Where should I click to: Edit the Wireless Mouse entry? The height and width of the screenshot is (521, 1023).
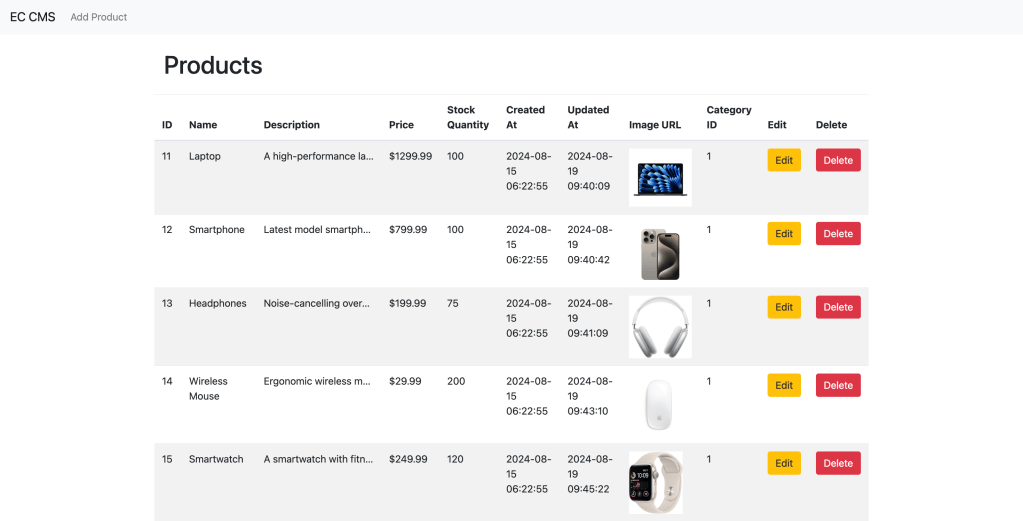pyautogui.click(x=784, y=385)
